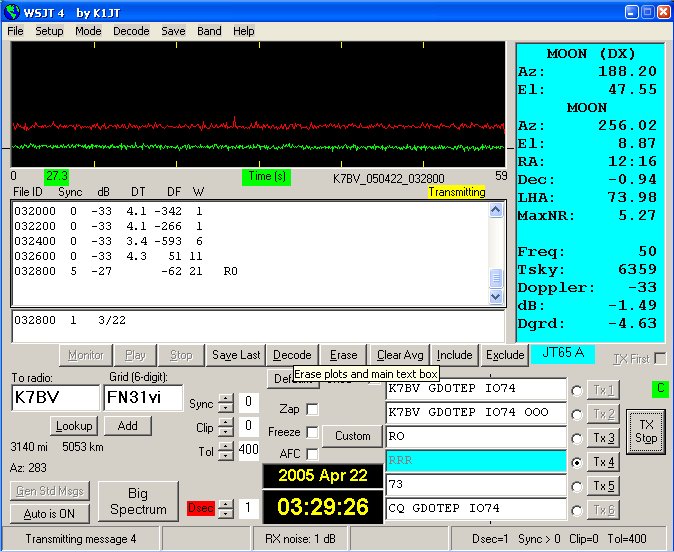Click the Clear Avg button
This screenshot has width=674, height=552.
pyautogui.click(x=400, y=354)
